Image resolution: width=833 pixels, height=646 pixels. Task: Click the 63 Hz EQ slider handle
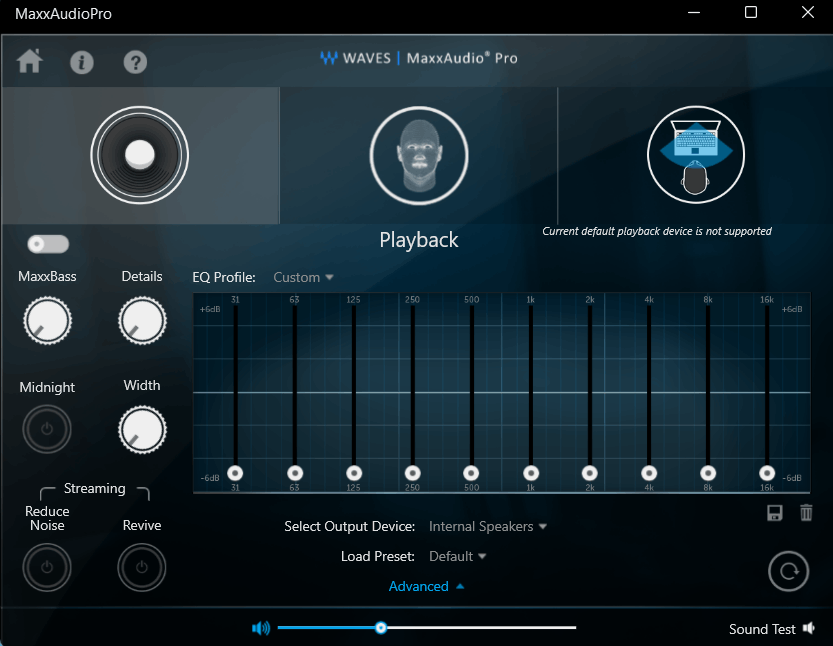tap(295, 473)
